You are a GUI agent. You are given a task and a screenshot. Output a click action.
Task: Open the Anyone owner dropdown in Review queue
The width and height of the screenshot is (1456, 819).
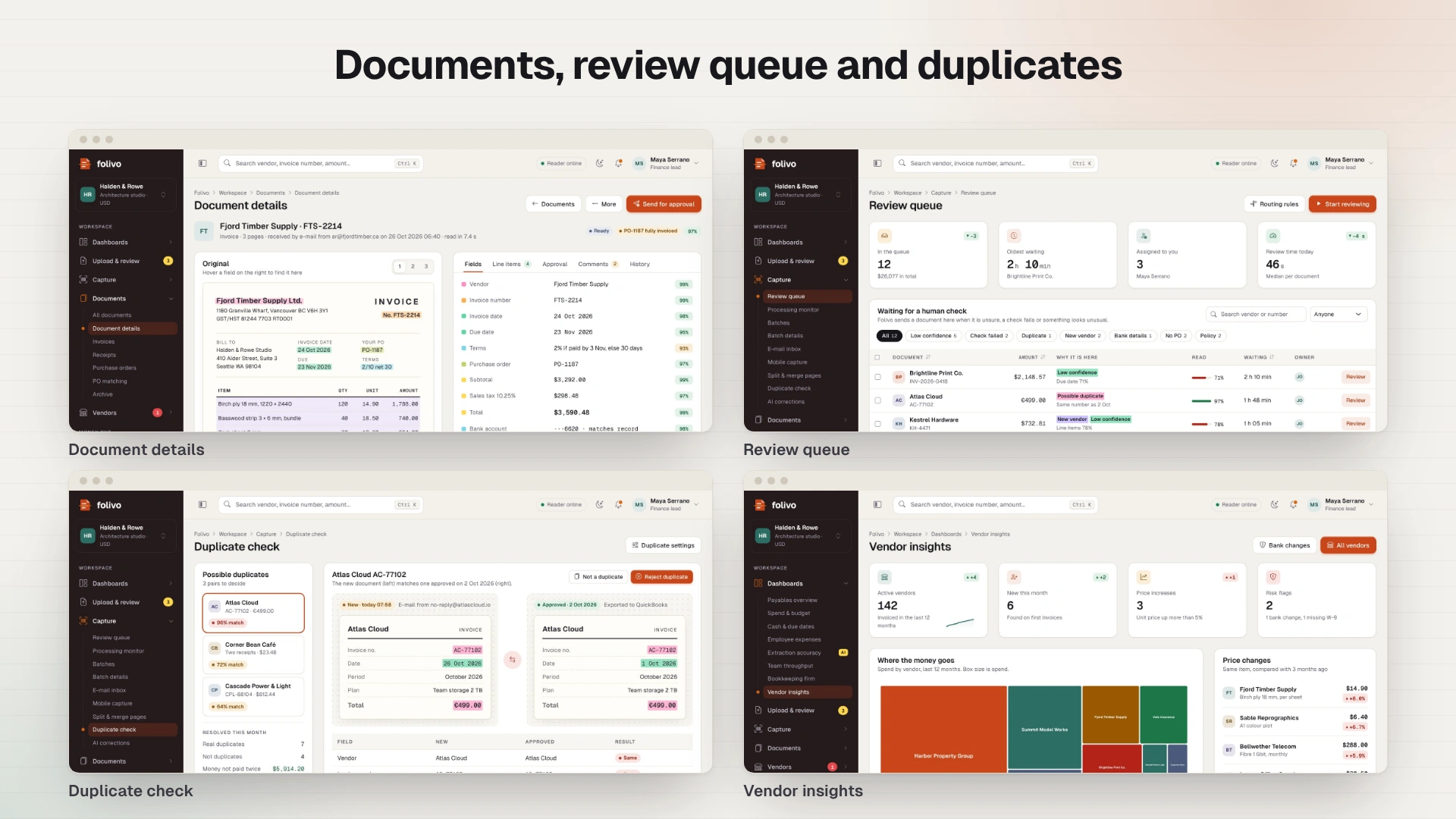pos(1338,314)
